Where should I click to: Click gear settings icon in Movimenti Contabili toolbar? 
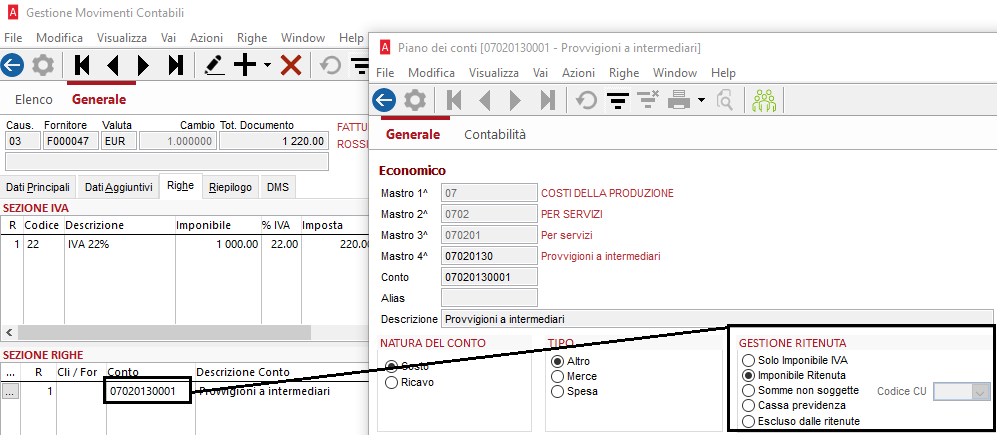point(43,65)
